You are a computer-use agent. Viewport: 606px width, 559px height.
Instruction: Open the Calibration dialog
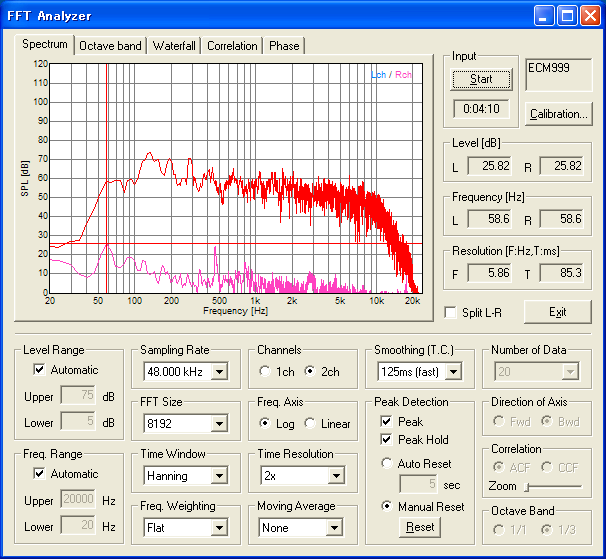(558, 114)
